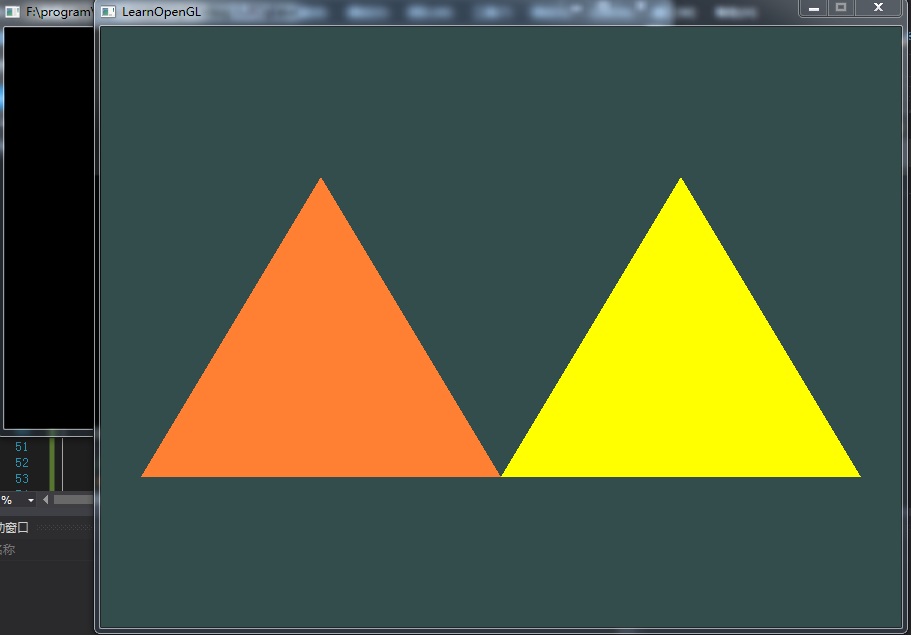Screen dimensions: 911x635
Task: Click the horizontal scrollbar left arrow
Action: 45,500
